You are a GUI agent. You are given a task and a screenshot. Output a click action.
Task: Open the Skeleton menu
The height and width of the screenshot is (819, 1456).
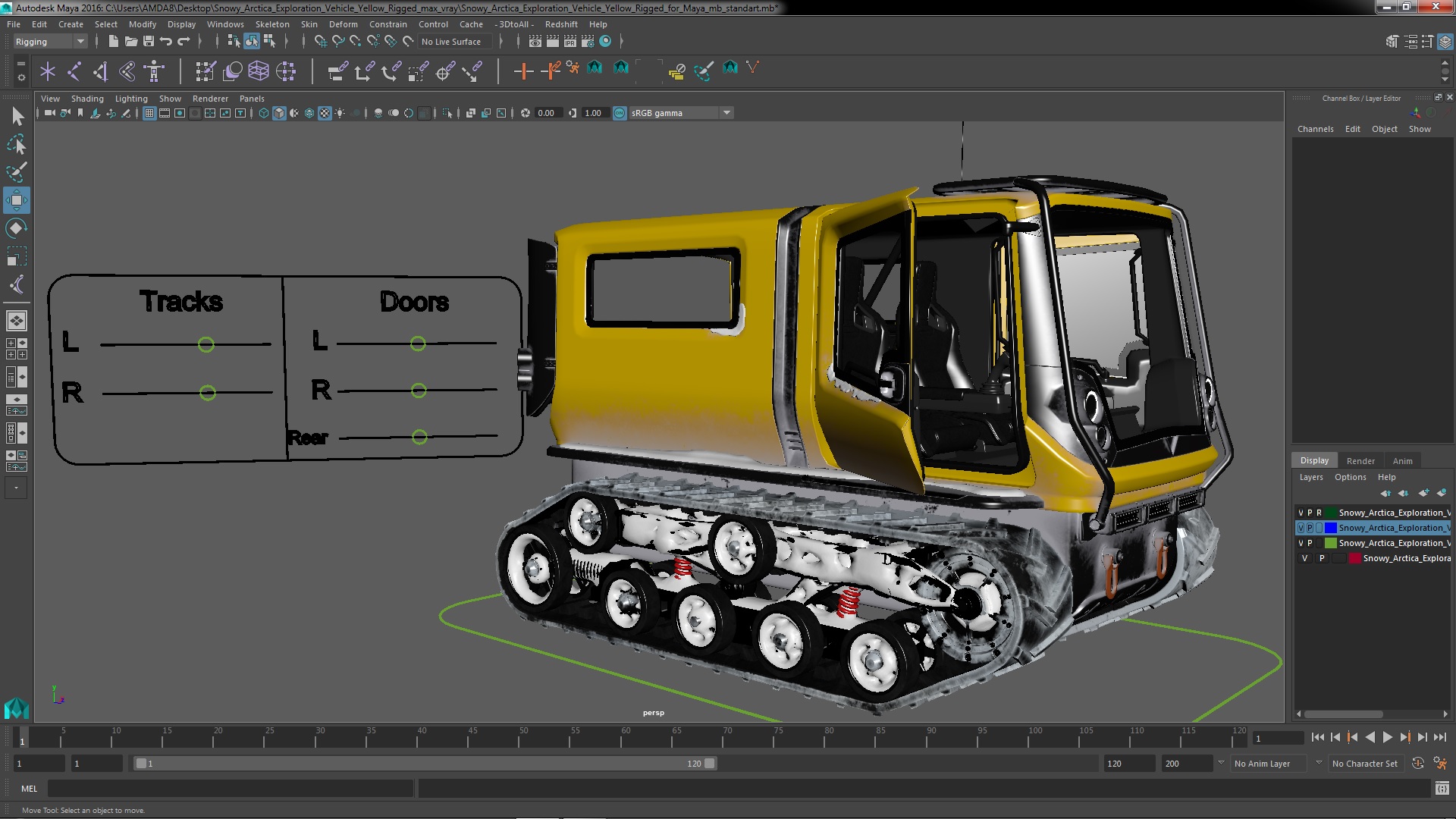(x=272, y=24)
